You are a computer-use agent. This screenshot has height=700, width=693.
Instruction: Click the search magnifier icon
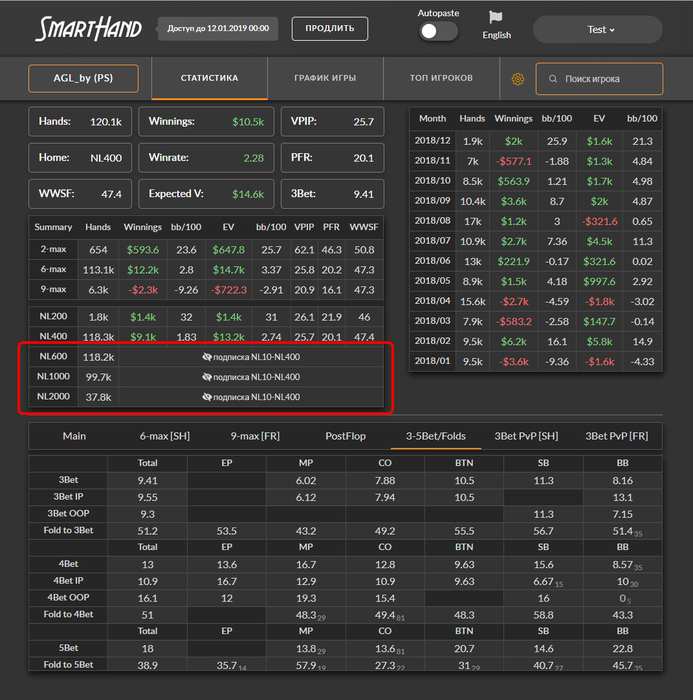coord(553,79)
